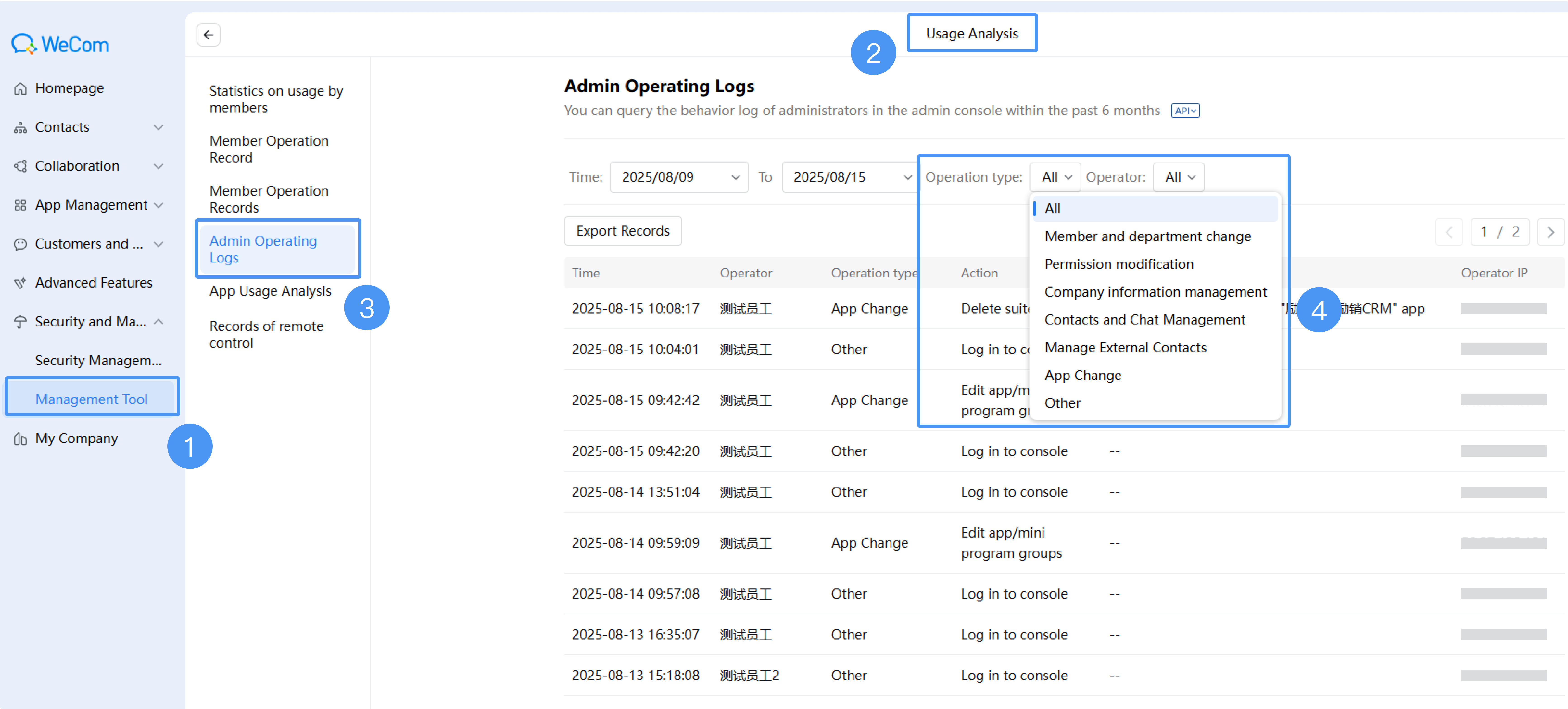Click the Advanced Features icon
This screenshot has width=1568, height=709.
click(20, 283)
